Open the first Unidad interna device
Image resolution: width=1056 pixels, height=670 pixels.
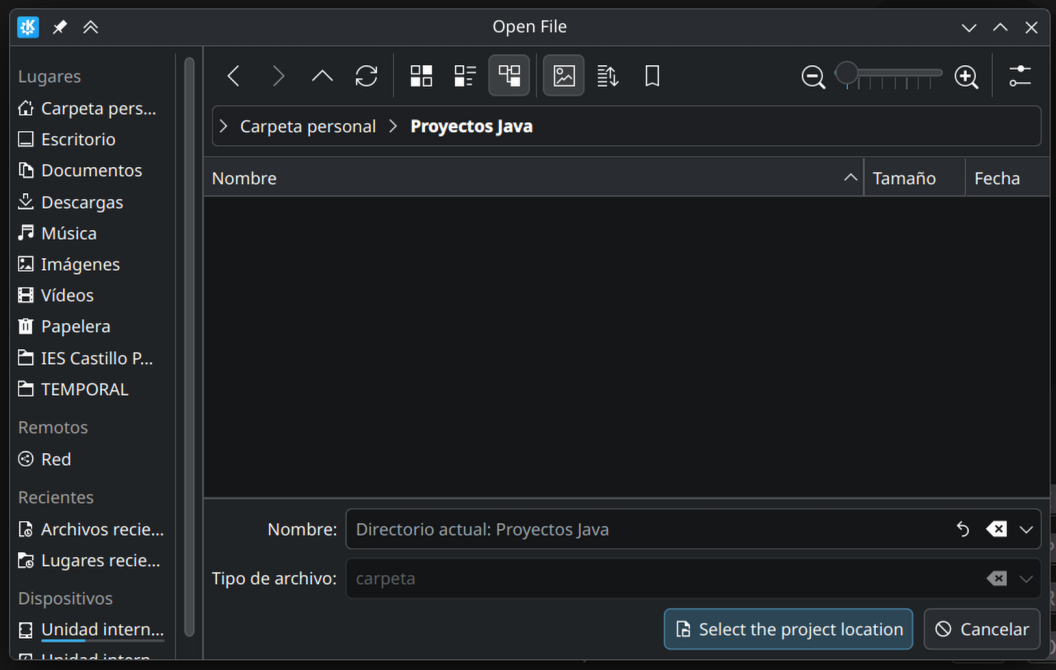[92, 630]
